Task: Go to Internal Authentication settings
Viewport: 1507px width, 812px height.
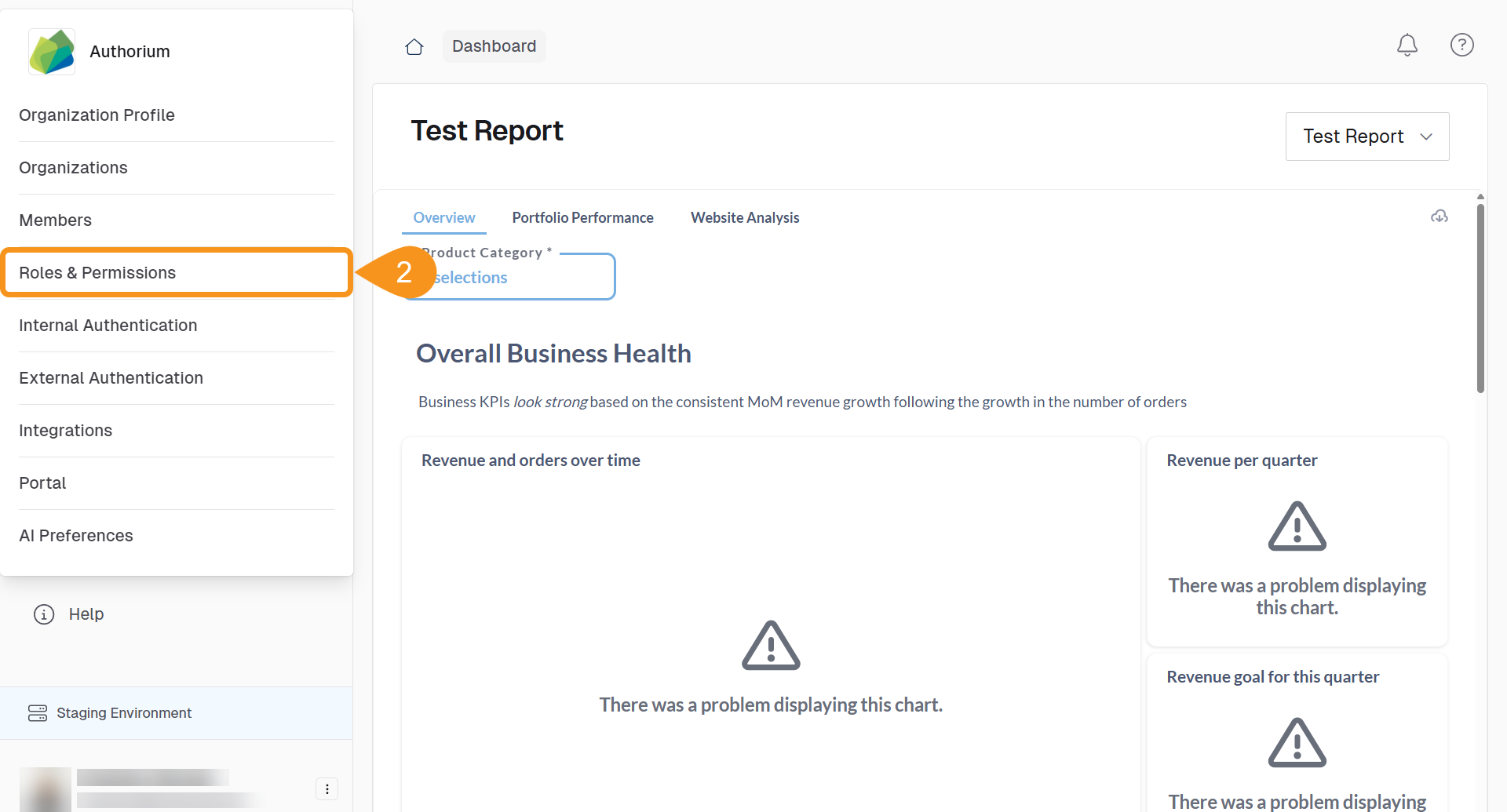Action: click(x=108, y=326)
